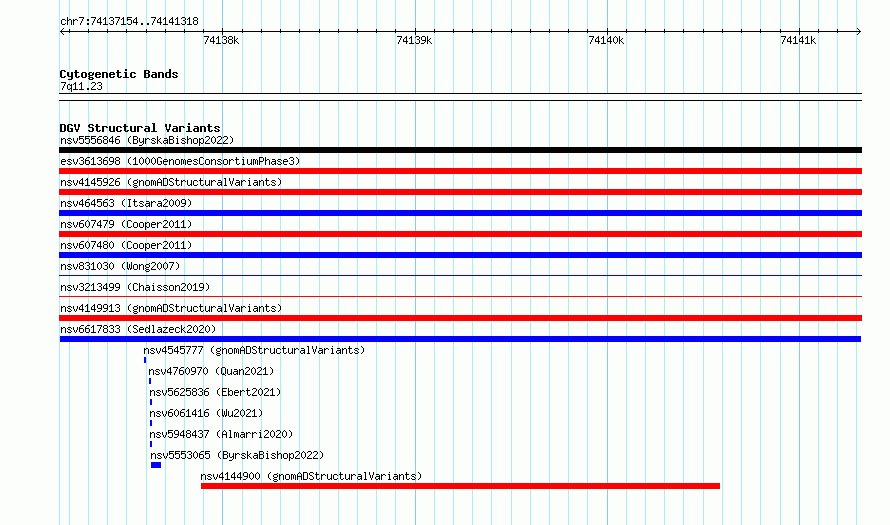Click the nsv464563 Itsara2009 label
890x525 pixels.
[x=126, y=203]
